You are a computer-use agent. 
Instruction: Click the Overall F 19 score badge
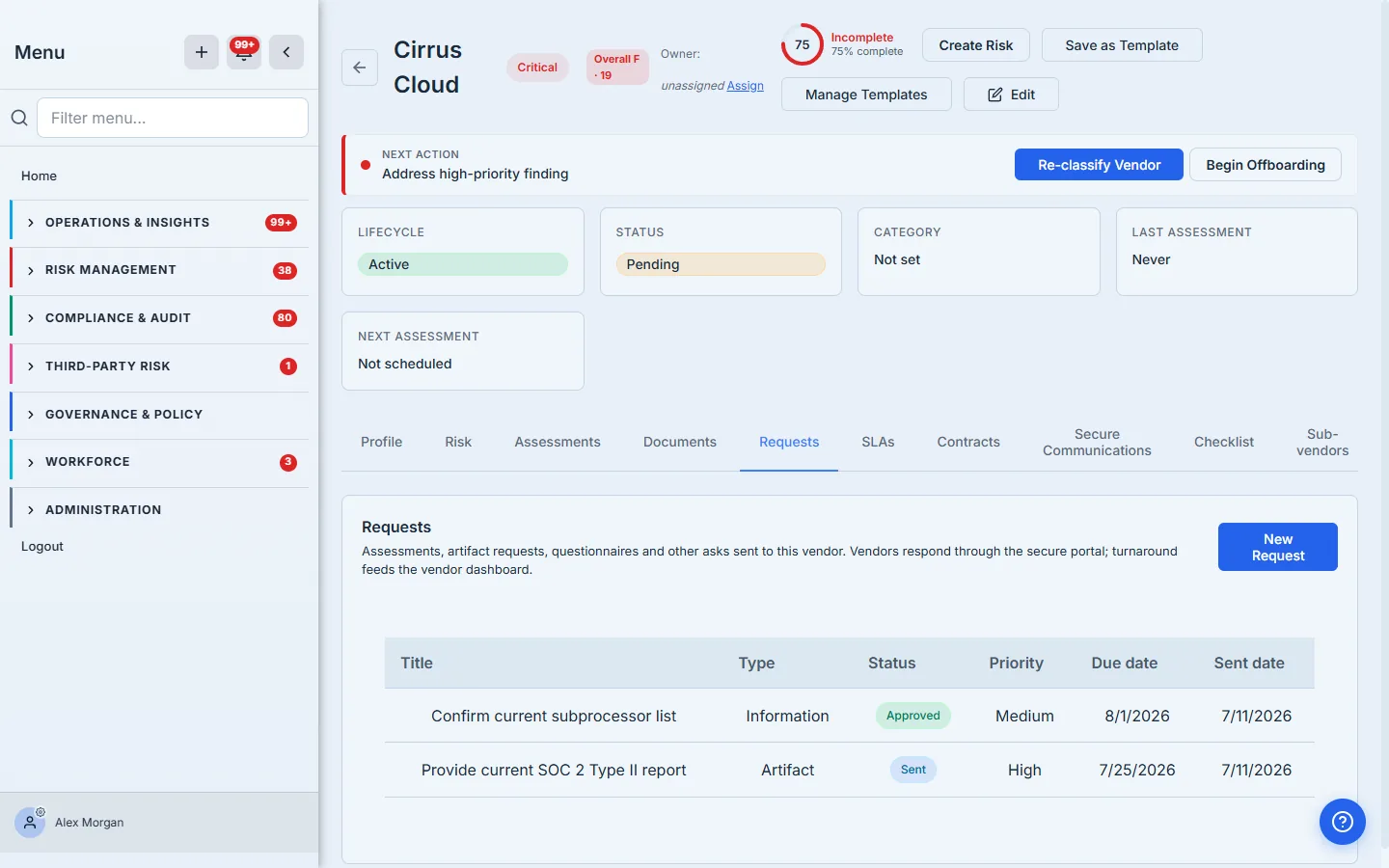[x=617, y=68]
